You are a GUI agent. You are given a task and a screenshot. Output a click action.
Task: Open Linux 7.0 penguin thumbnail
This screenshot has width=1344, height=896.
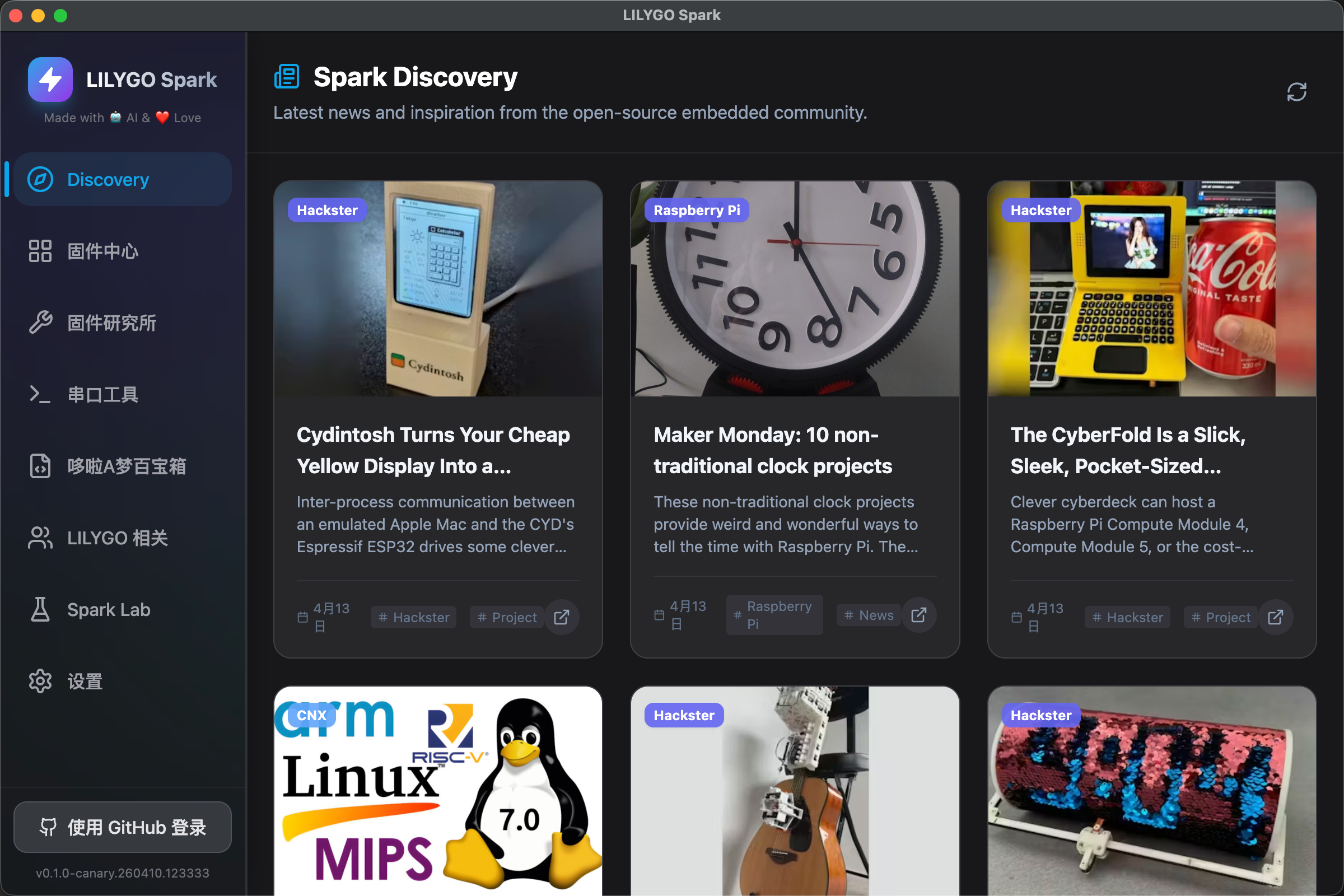438,791
